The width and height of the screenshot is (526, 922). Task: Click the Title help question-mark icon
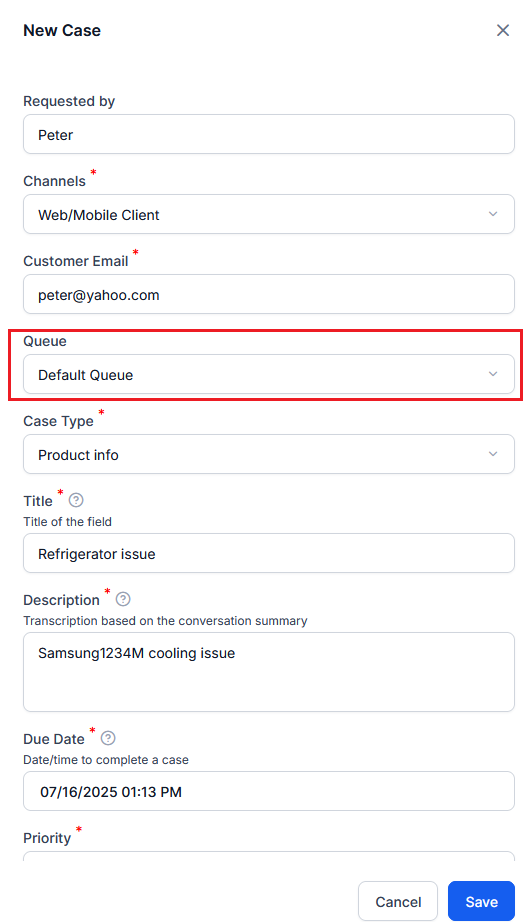coord(76,500)
